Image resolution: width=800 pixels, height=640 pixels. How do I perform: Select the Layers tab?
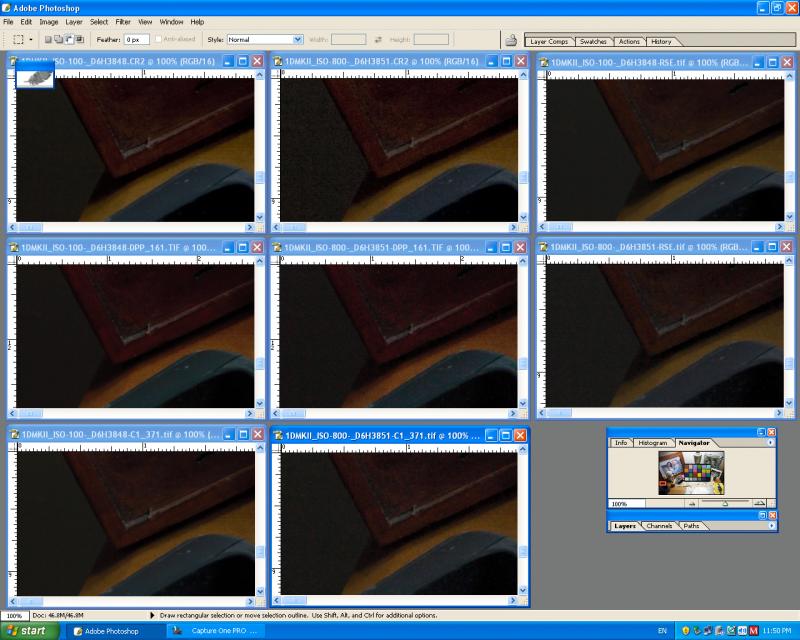coord(625,525)
